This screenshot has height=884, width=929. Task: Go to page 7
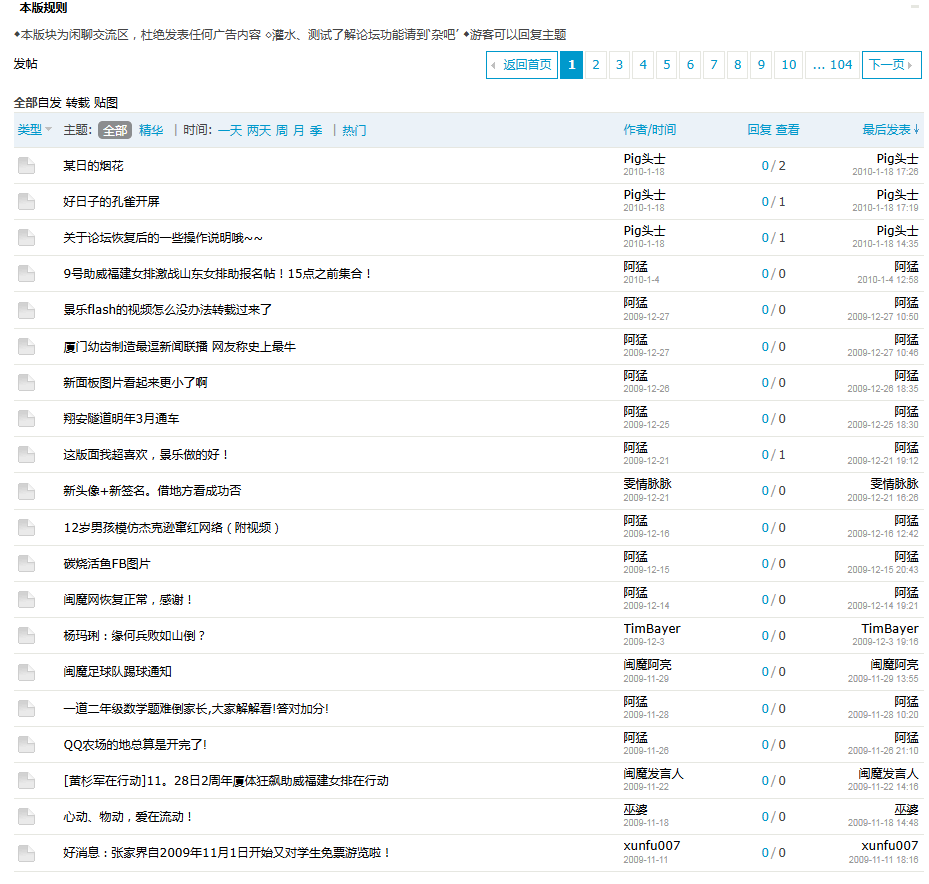pos(714,65)
